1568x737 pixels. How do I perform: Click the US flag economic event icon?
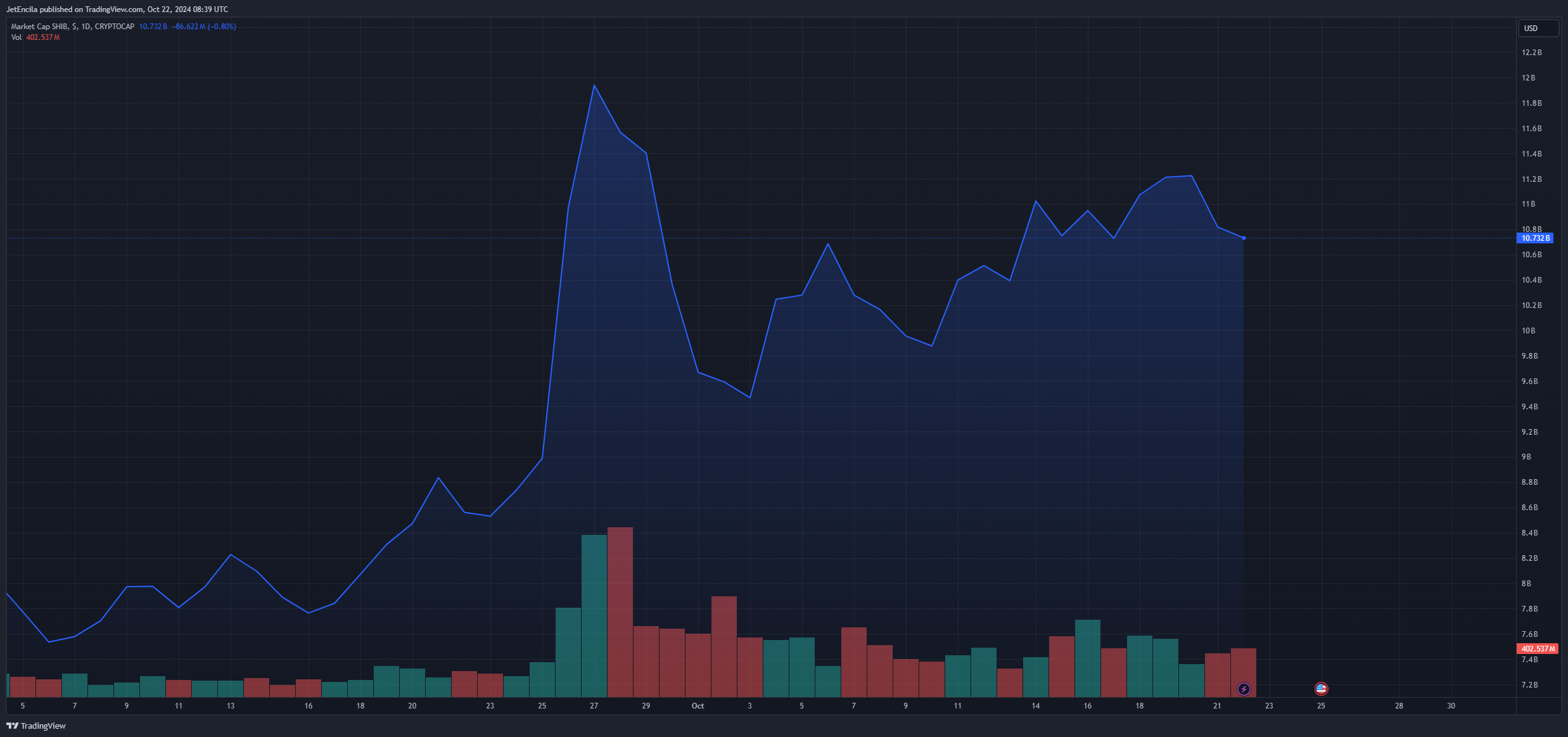point(1321,688)
